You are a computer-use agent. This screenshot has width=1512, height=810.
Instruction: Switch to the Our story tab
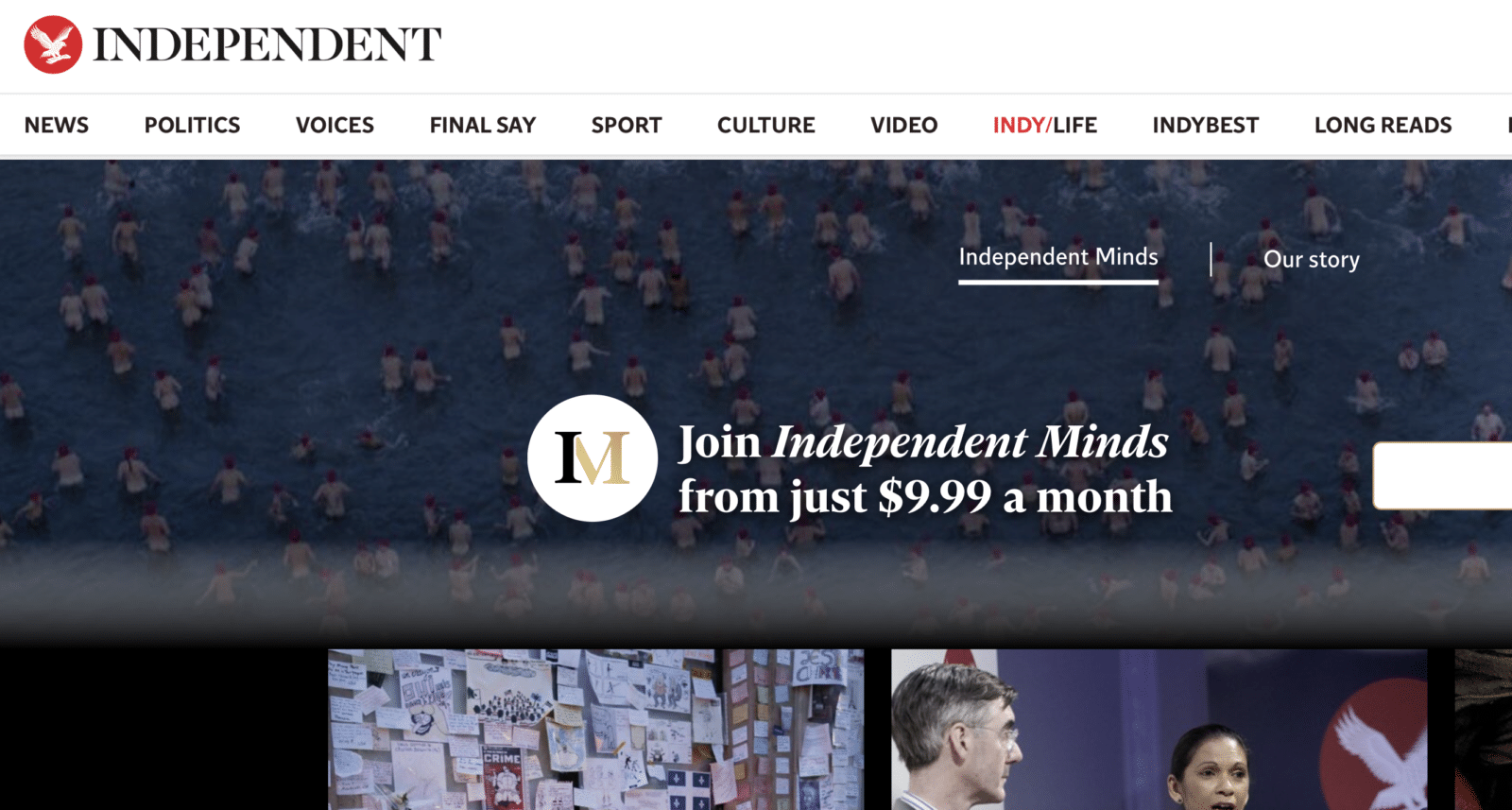1312,259
